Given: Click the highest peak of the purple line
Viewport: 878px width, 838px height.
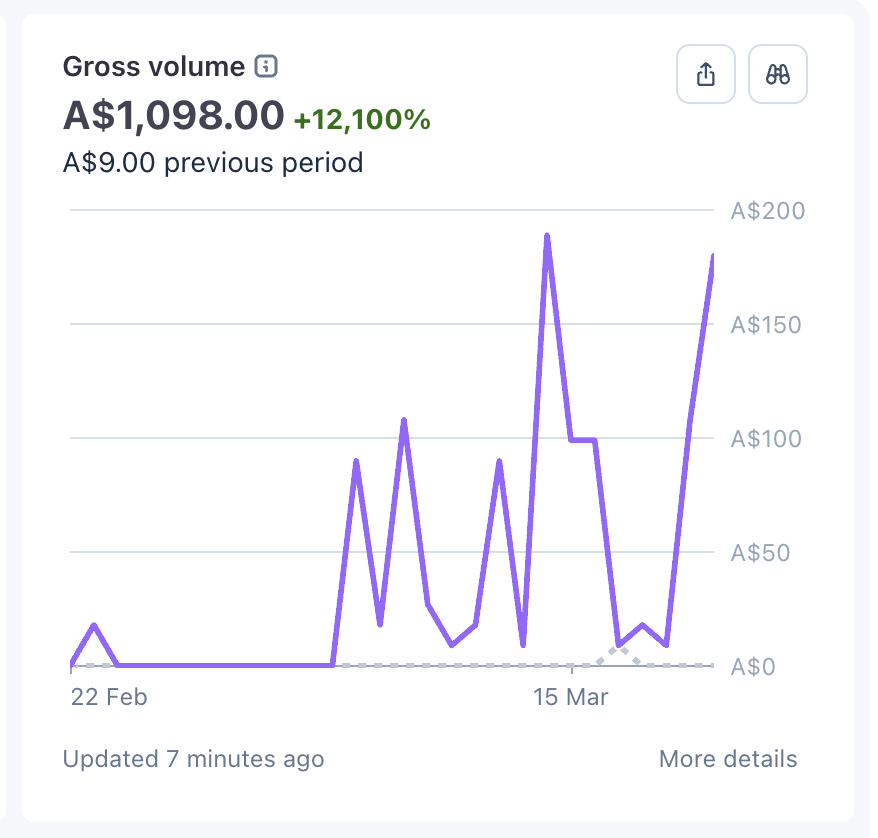Looking at the screenshot, I should coord(547,236).
